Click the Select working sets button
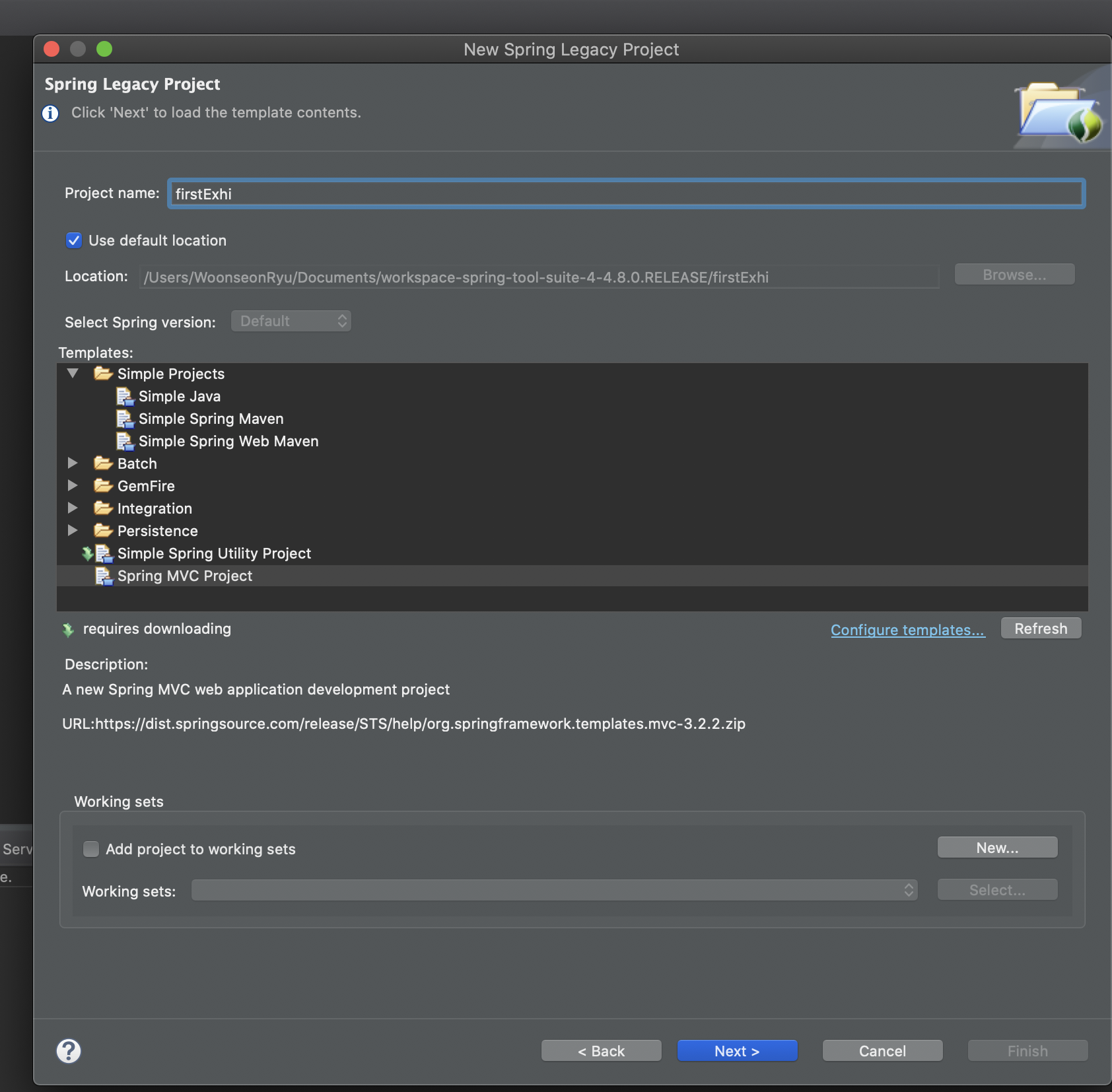 click(998, 890)
